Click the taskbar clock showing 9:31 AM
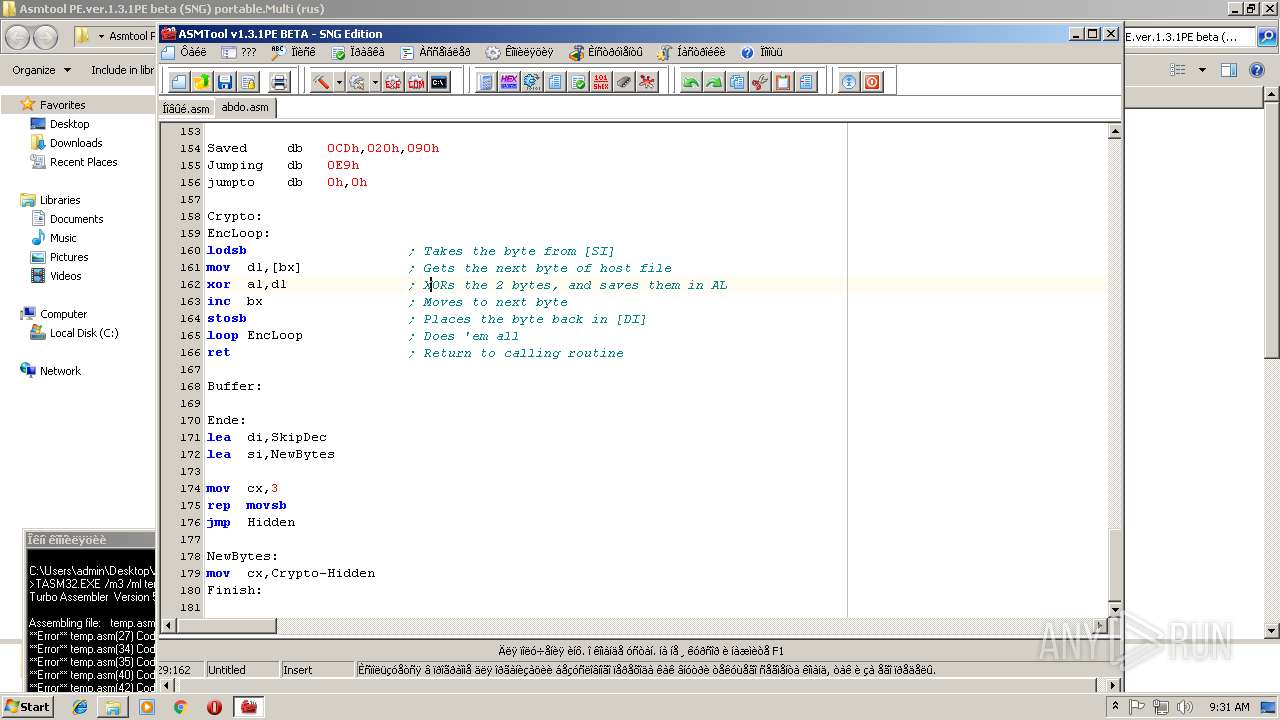1280x720 pixels. (1228, 707)
